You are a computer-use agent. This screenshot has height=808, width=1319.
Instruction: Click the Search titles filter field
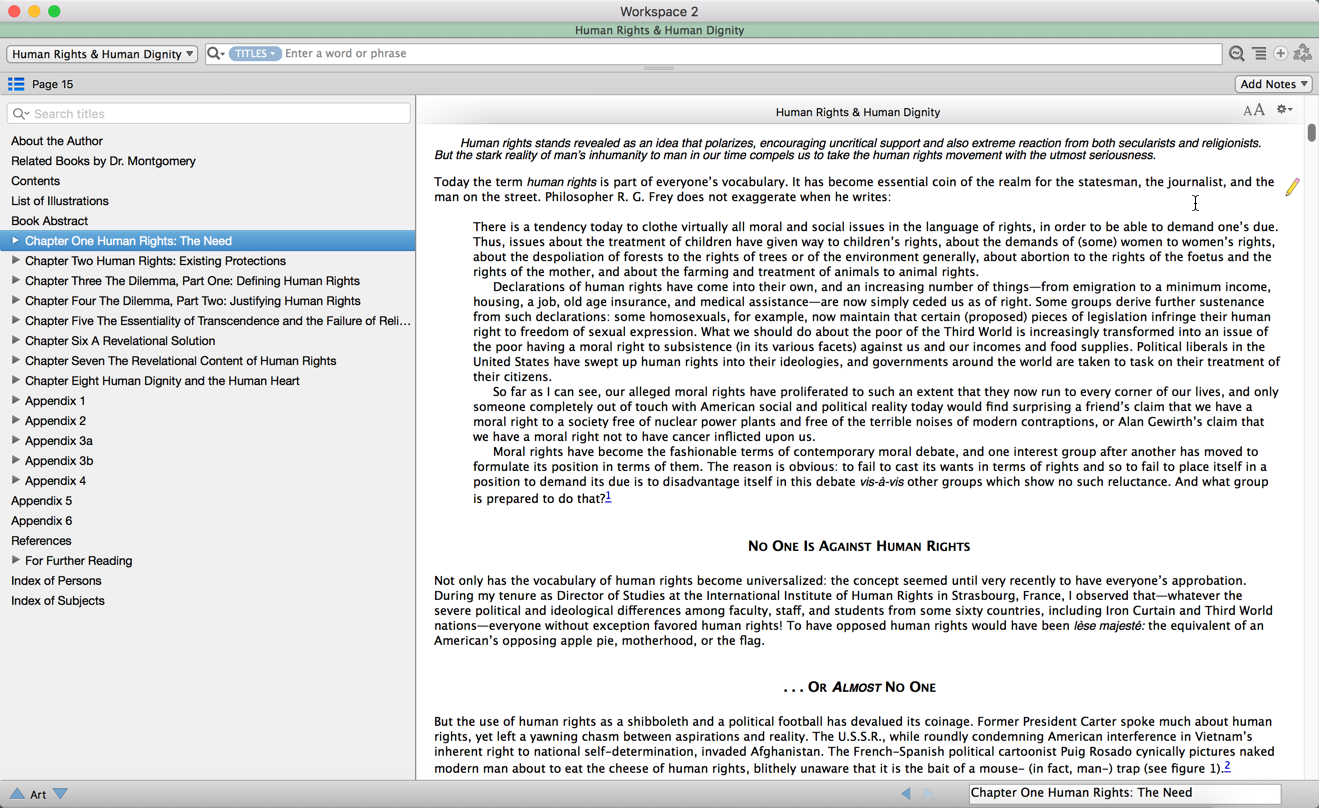(208, 114)
